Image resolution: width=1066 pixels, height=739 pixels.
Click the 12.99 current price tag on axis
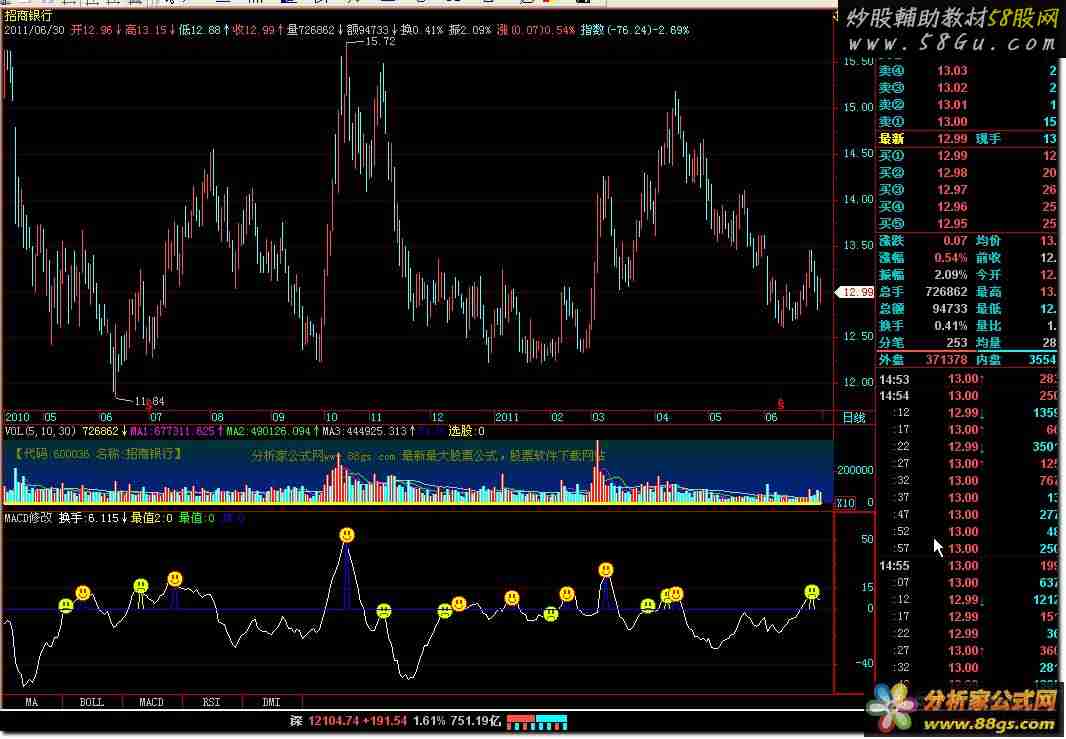point(855,292)
